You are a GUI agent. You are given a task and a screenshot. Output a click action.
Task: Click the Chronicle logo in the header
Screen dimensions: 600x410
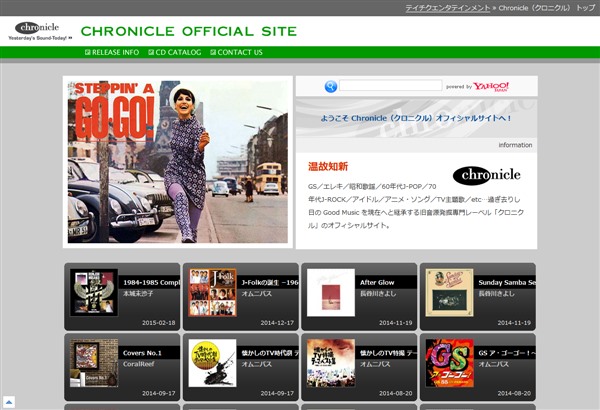[x=40, y=31]
